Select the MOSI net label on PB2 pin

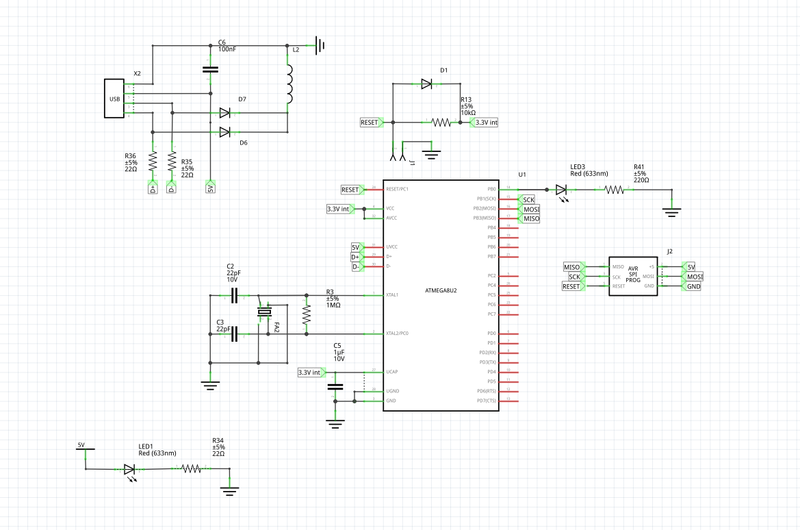[530, 209]
